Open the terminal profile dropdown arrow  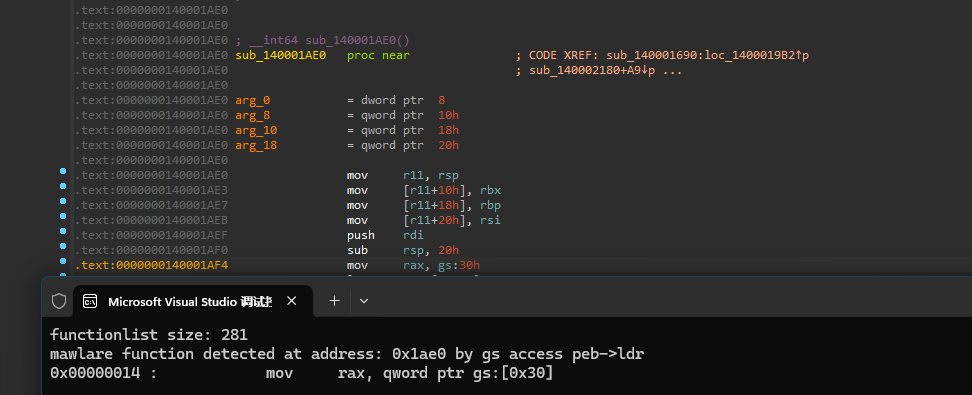click(x=364, y=301)
